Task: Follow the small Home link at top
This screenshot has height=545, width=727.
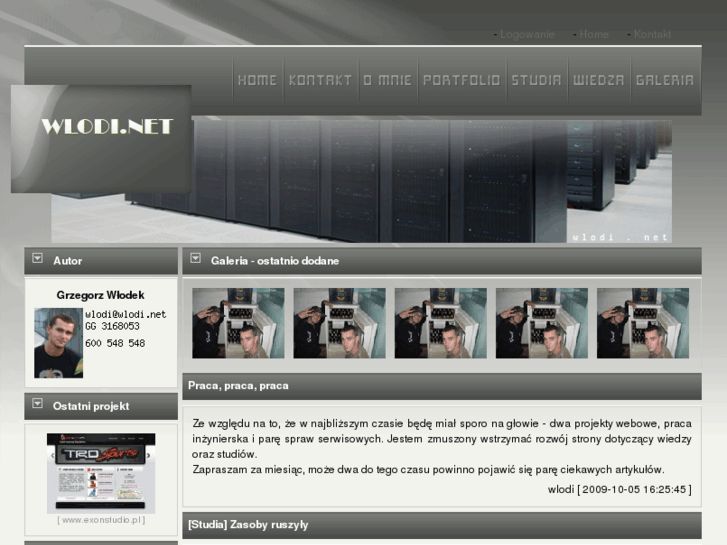Action: tap(594, 34)
